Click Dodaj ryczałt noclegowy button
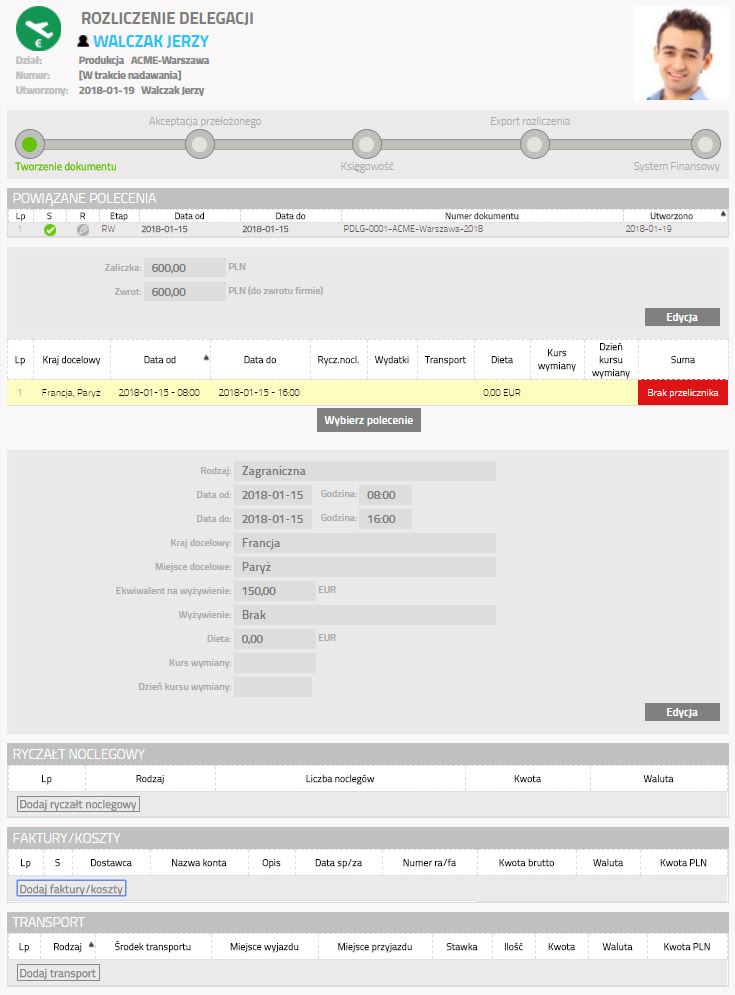735x995 pixels. click(x=78, y=804)
